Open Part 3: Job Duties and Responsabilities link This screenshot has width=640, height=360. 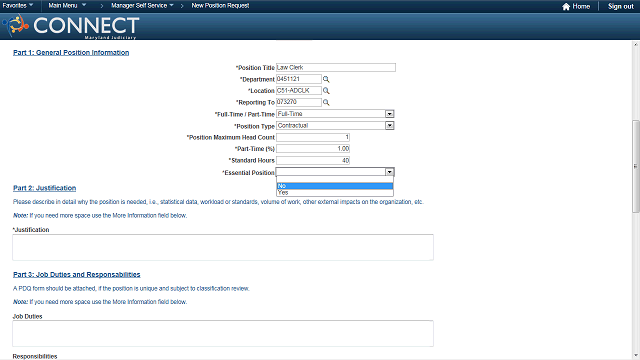click(x=77, y=275)
